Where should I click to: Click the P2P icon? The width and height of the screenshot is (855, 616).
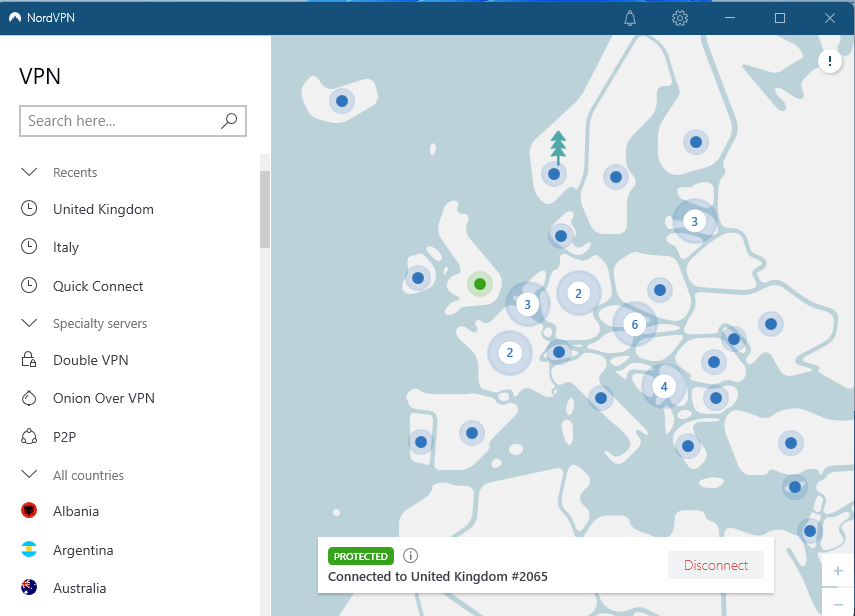coord(29,437)
